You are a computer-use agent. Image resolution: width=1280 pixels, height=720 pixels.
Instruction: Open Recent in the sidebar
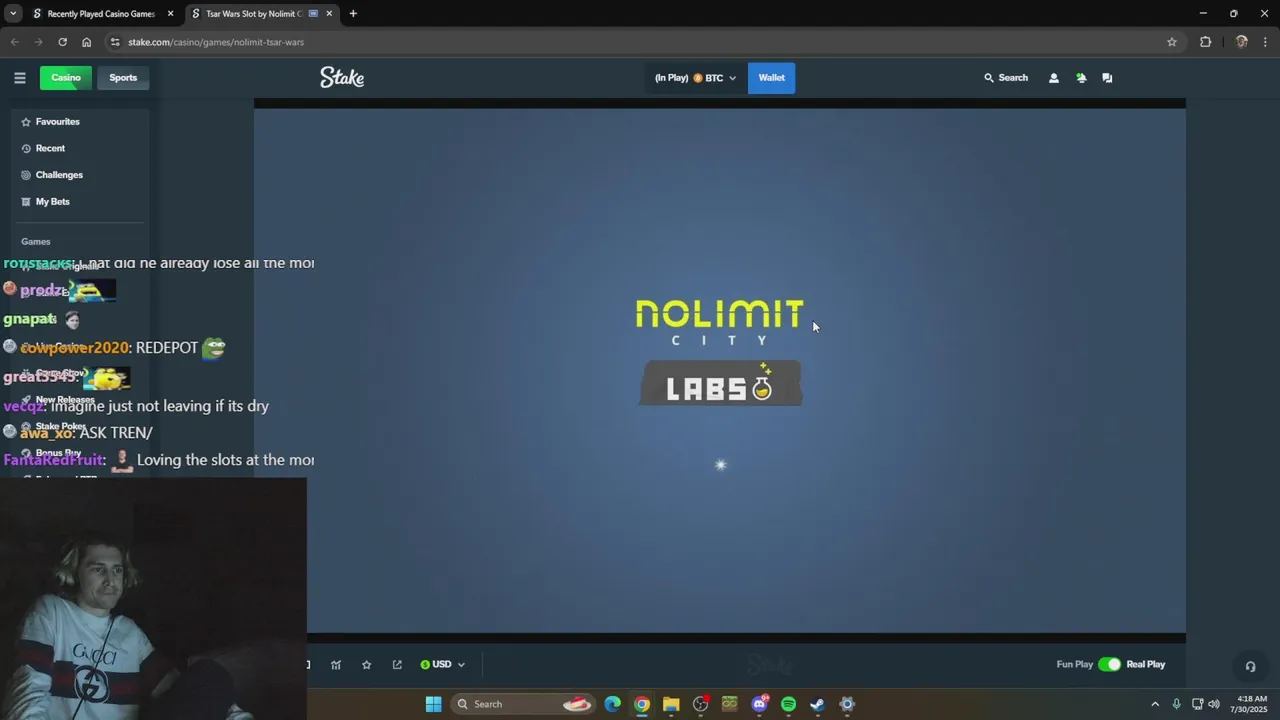tap(50, 148)
